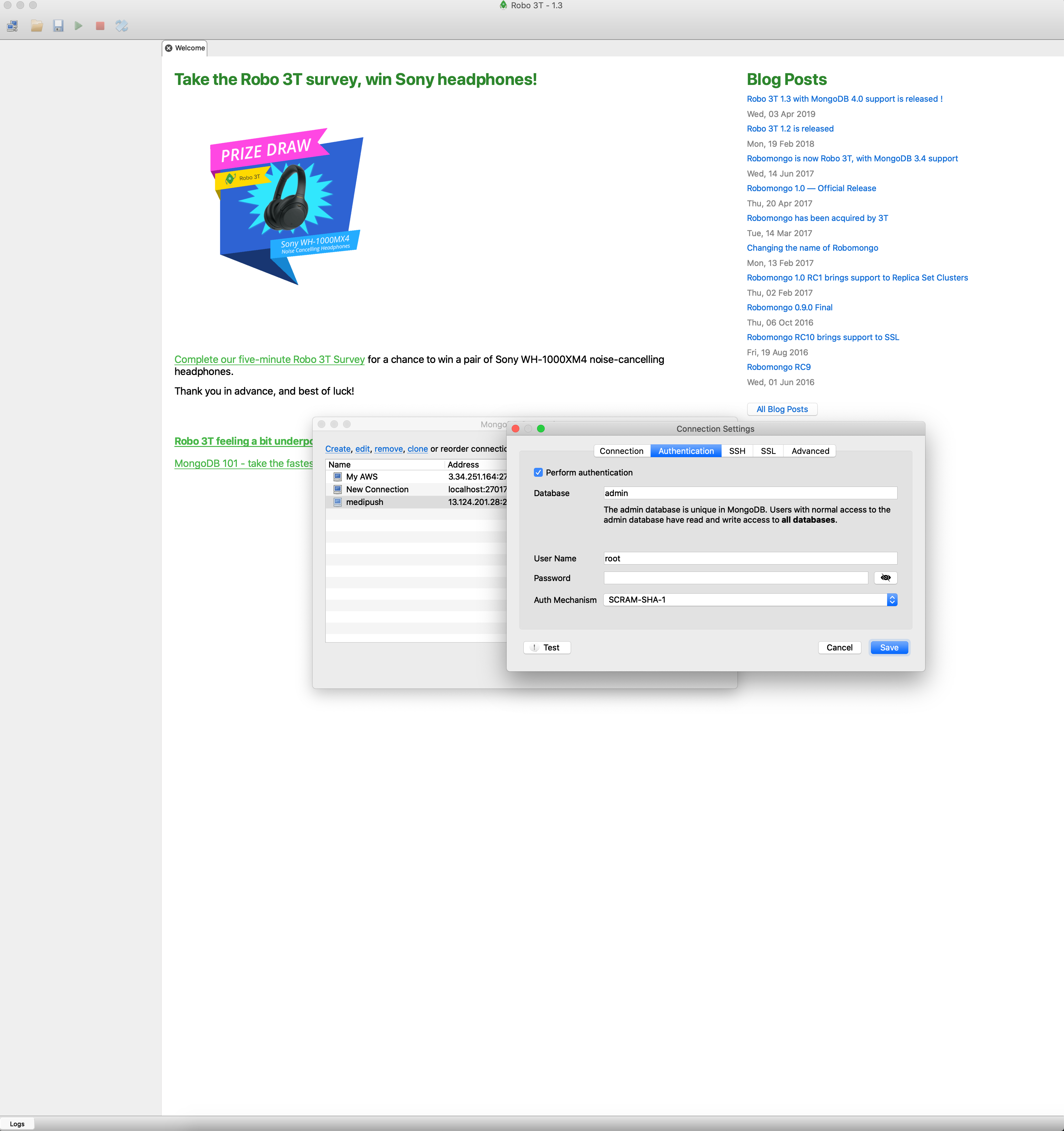Image resolution: width=1064 pixels, height=1131 pixels.
Task: Click the medipush connection icon
Action: pyautogui.click(x=337, y=502)
